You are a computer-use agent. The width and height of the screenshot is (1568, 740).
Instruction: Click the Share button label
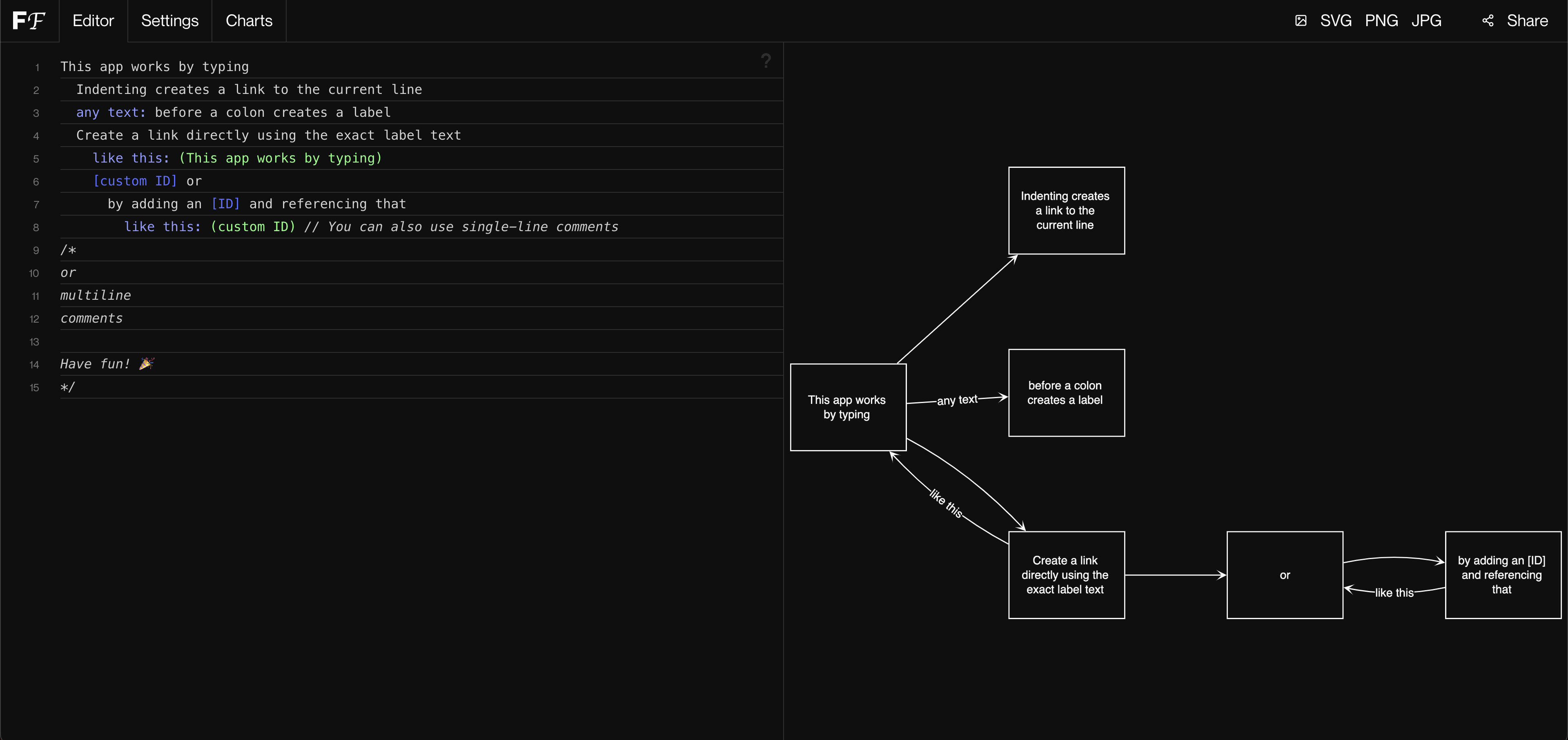(x=1527, y=21)
